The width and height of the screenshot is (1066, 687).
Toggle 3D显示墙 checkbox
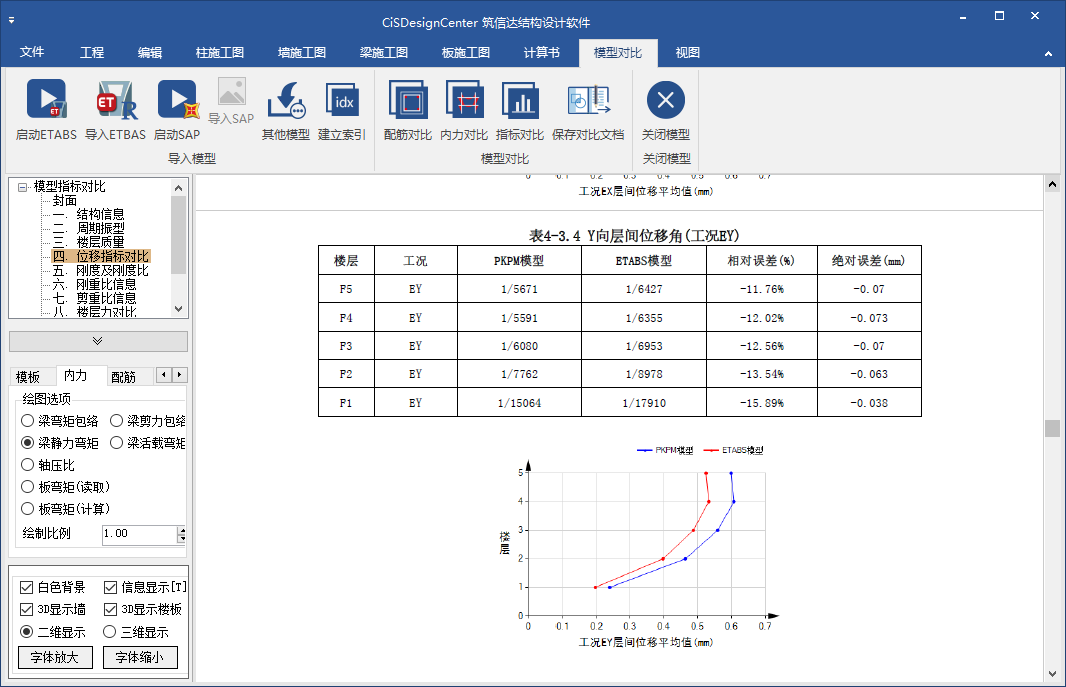(53, 610)
